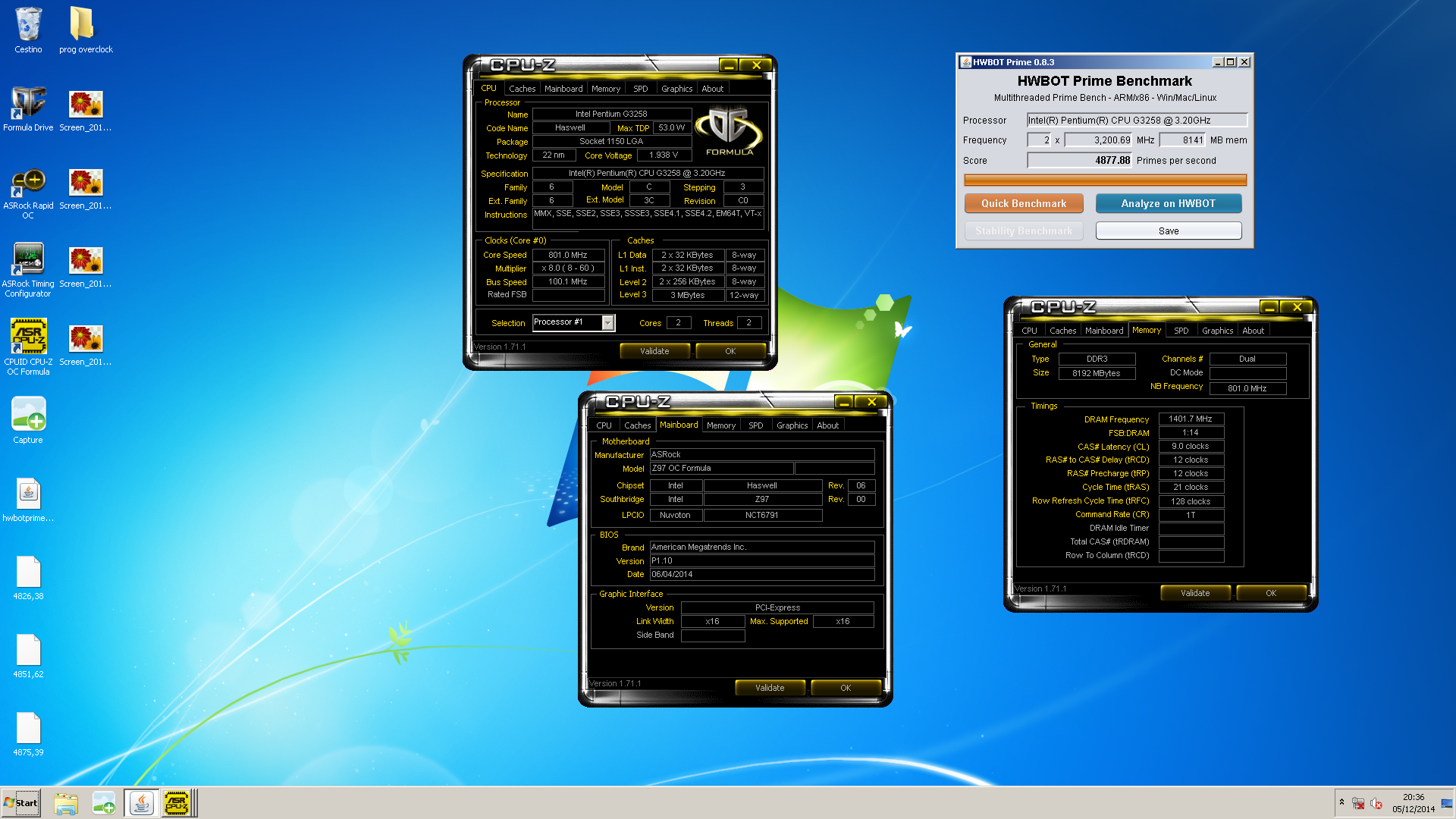This screenshot has height=819, width=1456.
Task: Click the HWBOT Prime orange progress bar
Action: coord(1105,180)
